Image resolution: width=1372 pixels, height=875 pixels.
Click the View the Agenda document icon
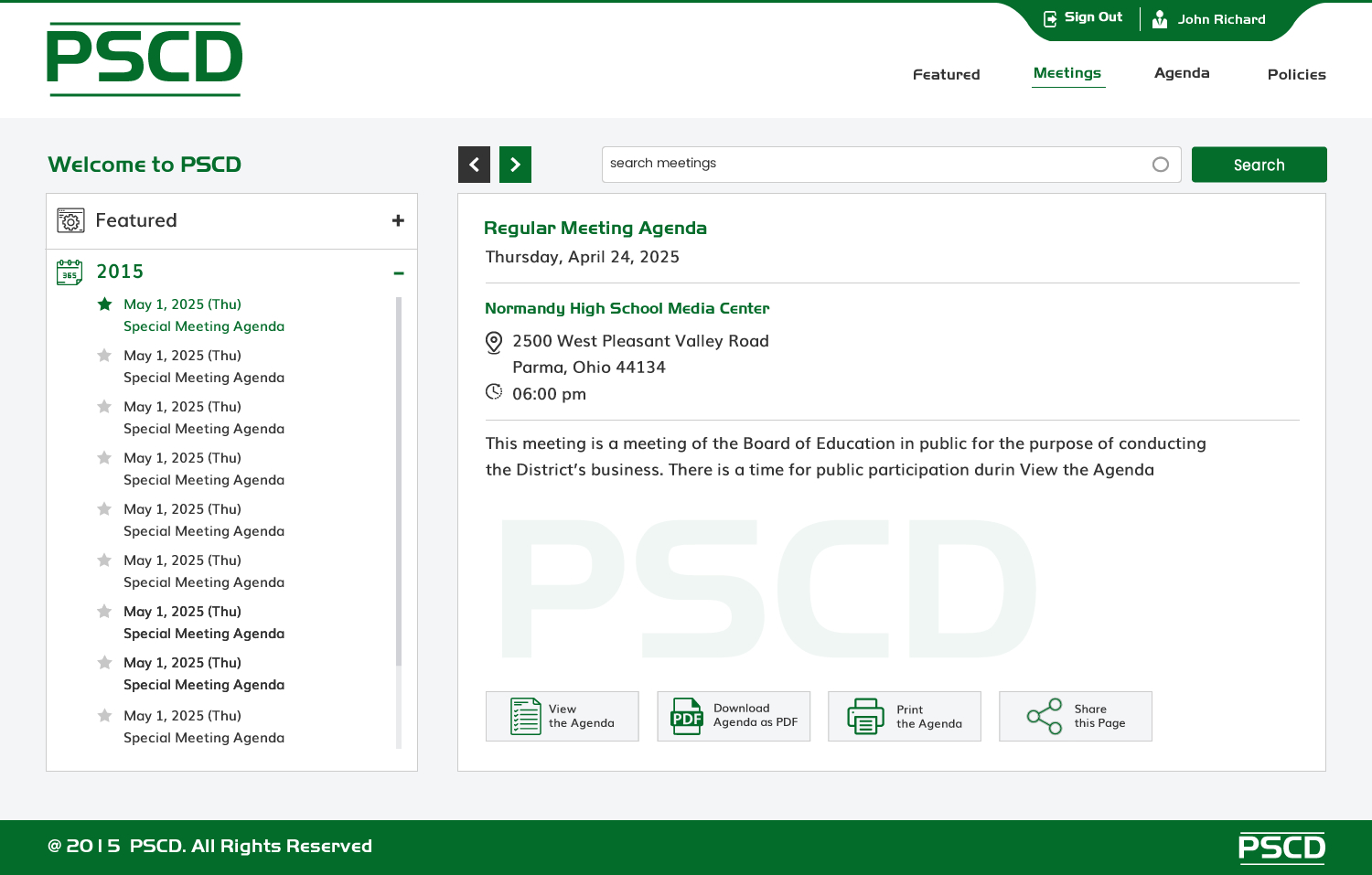[x=525, y=716]
